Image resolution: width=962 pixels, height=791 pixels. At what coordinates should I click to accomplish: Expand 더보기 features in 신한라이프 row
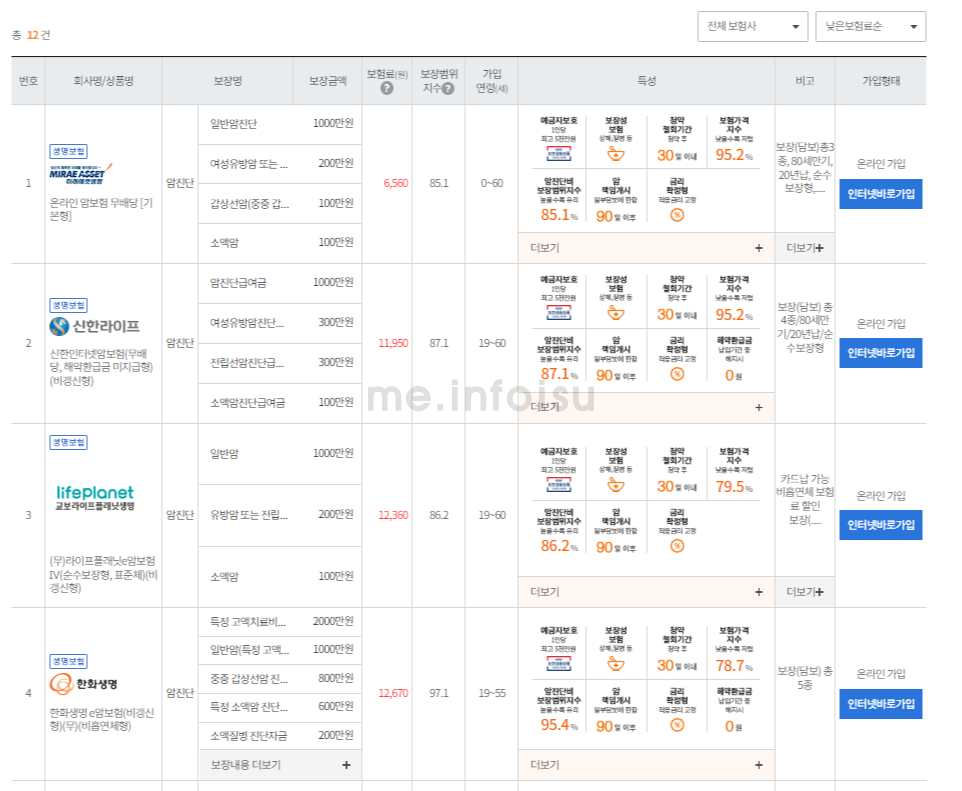coord(647,407)
